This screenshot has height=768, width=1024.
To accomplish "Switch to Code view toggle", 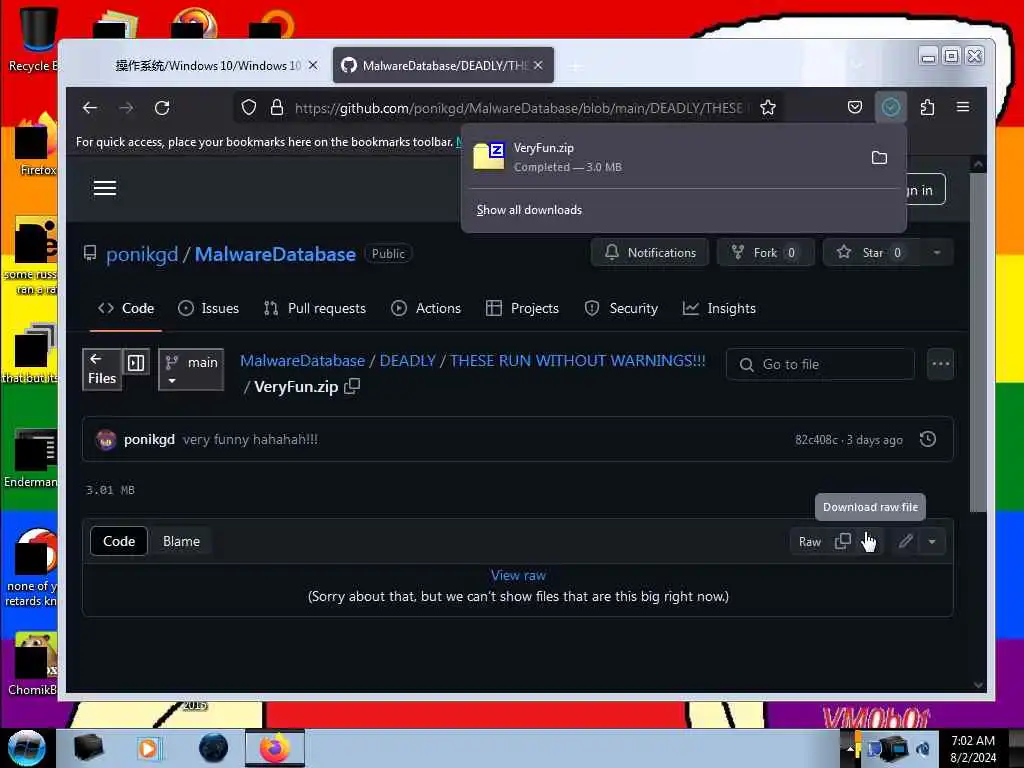I will point(119,541).
